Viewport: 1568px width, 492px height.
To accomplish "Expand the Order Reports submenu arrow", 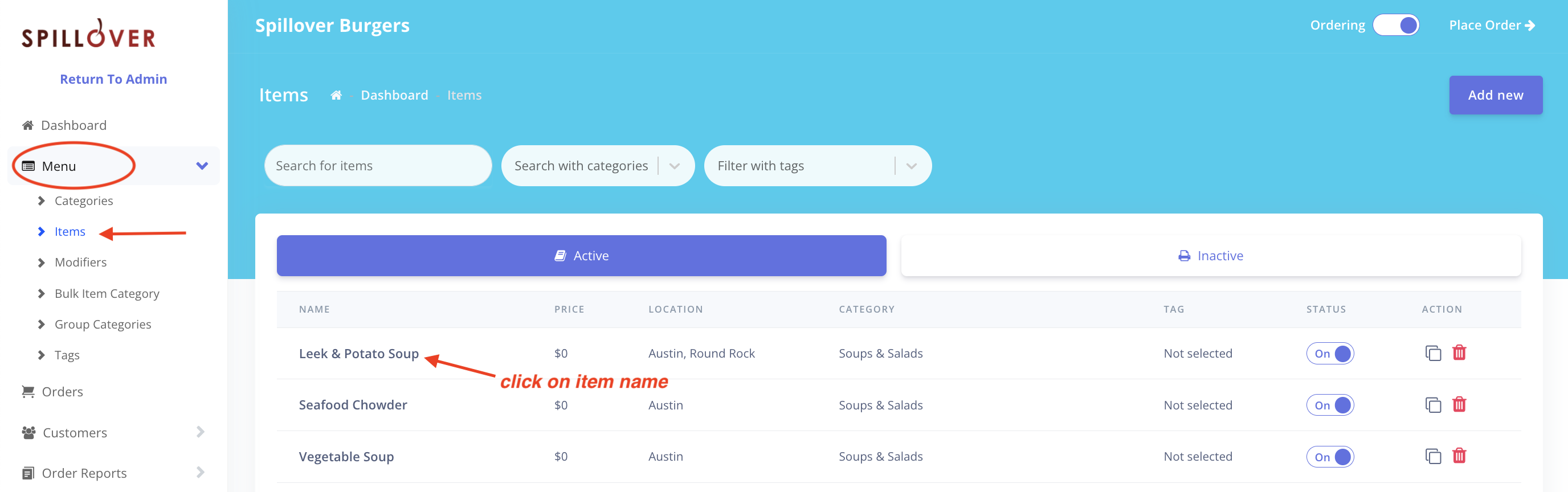I will pyautogui.click(x=201, y=473).
